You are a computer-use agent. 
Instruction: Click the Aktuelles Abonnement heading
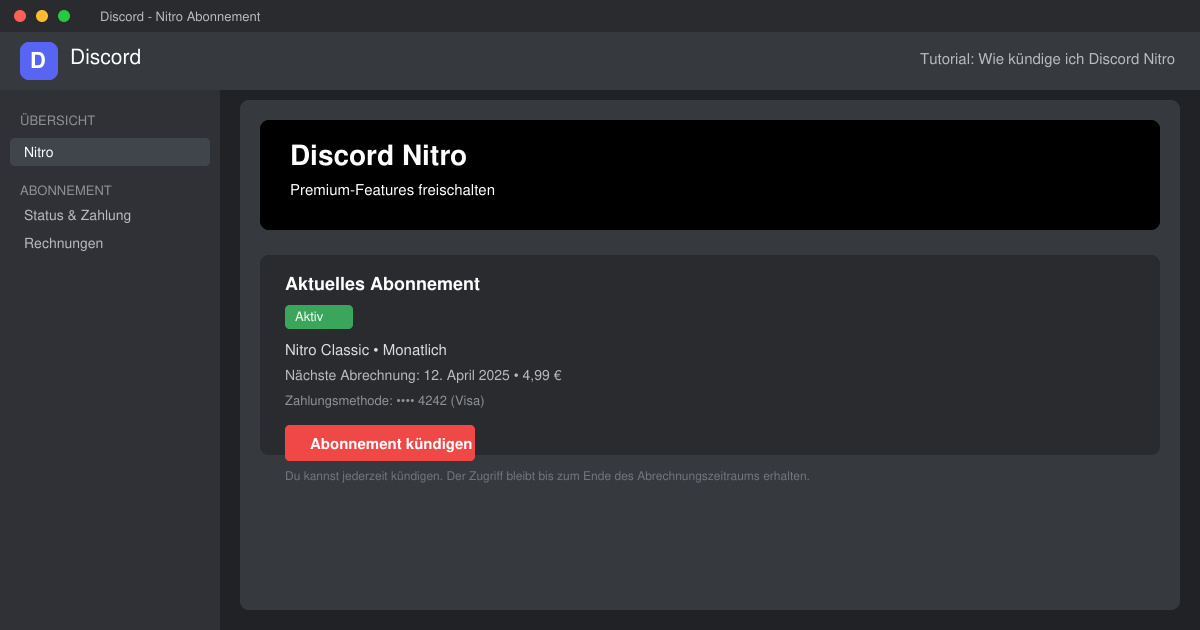382,284
